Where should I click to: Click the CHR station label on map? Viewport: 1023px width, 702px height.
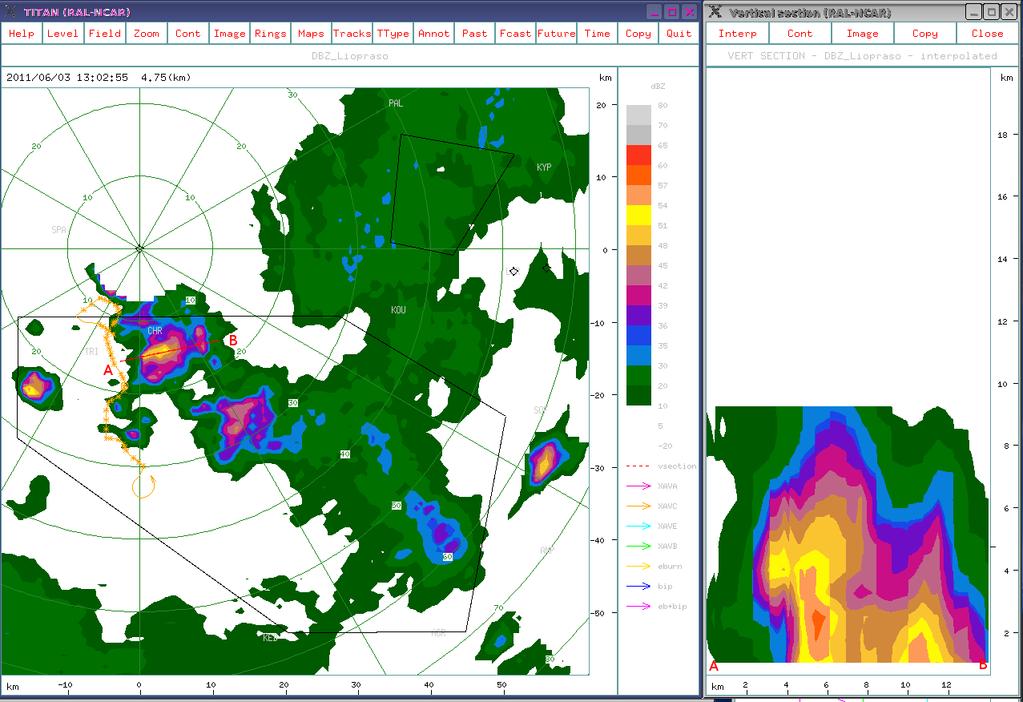[155, 331]
